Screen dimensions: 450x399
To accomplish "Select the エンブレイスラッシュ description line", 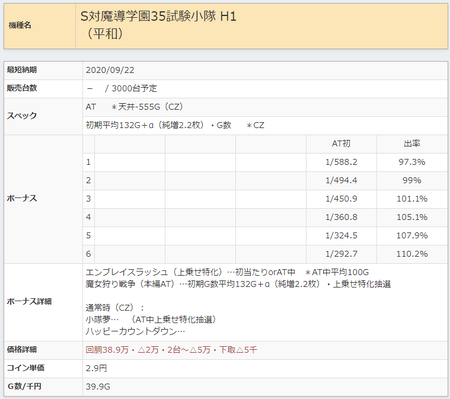I will click(x=227, y=272).
